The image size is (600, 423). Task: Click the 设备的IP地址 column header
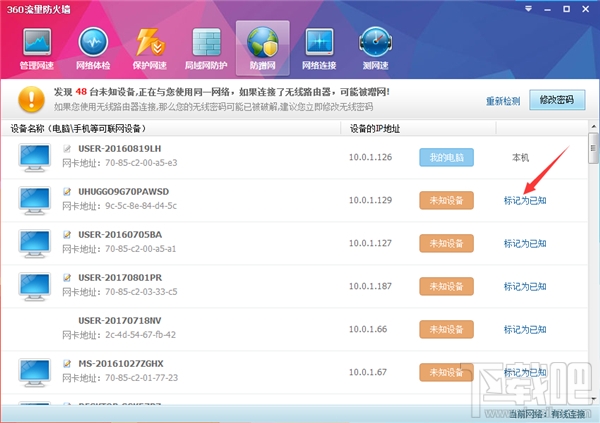[x=418, y=129]
